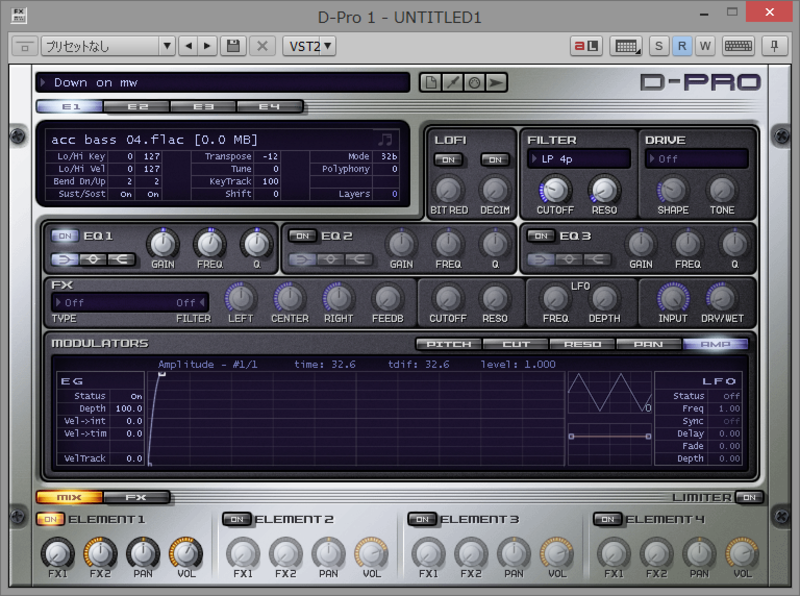Toggle LOFI decimation ON button
Screen dimensions: 800x596
coord(495,160)
